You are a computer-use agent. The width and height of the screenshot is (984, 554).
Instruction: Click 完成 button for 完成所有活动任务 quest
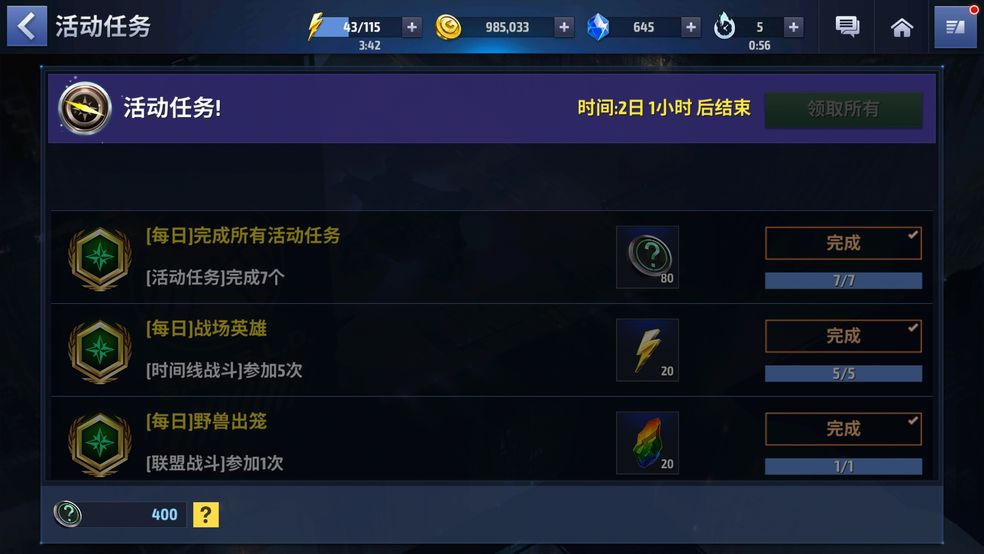click(x=843, y=243)
